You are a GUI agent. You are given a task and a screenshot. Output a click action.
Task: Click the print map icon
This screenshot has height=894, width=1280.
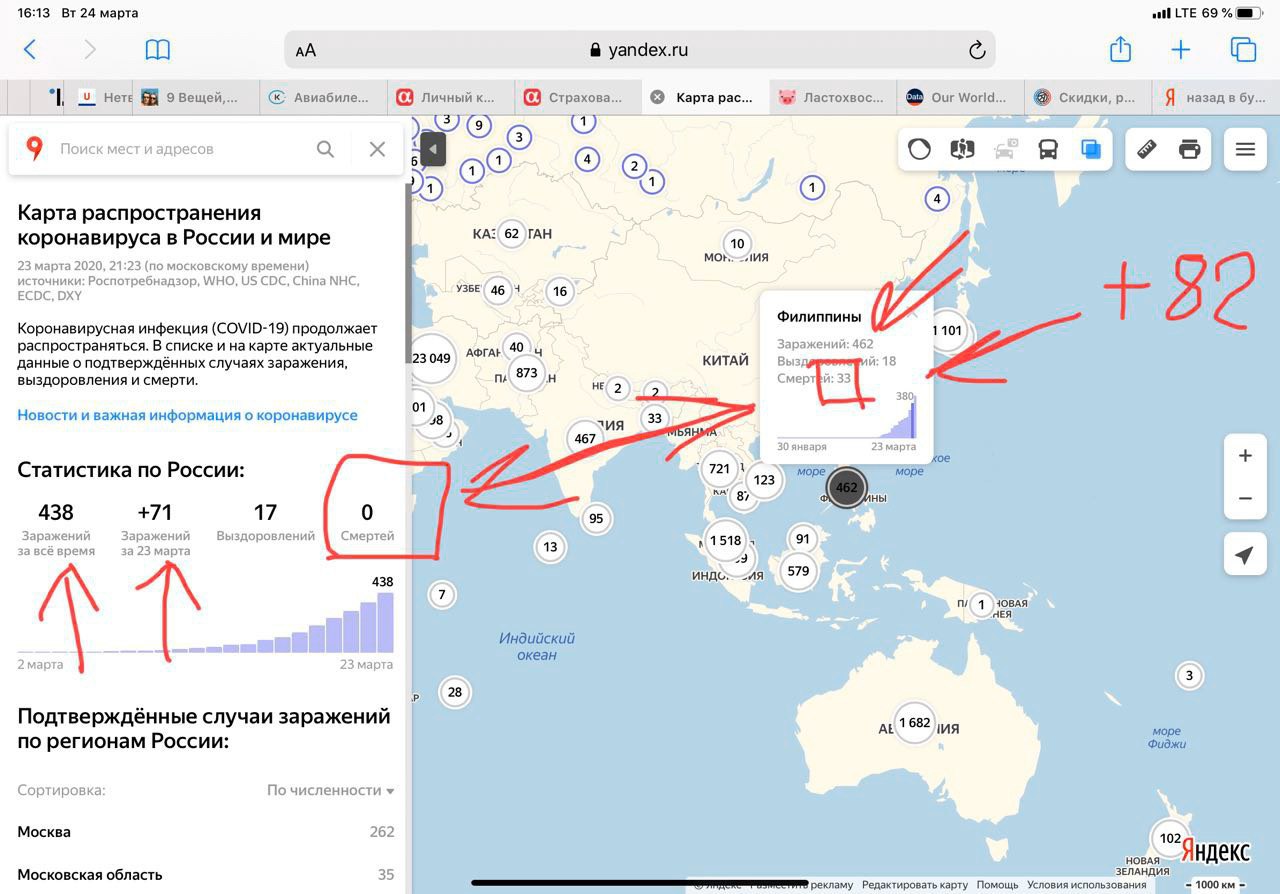(1189, 150)
